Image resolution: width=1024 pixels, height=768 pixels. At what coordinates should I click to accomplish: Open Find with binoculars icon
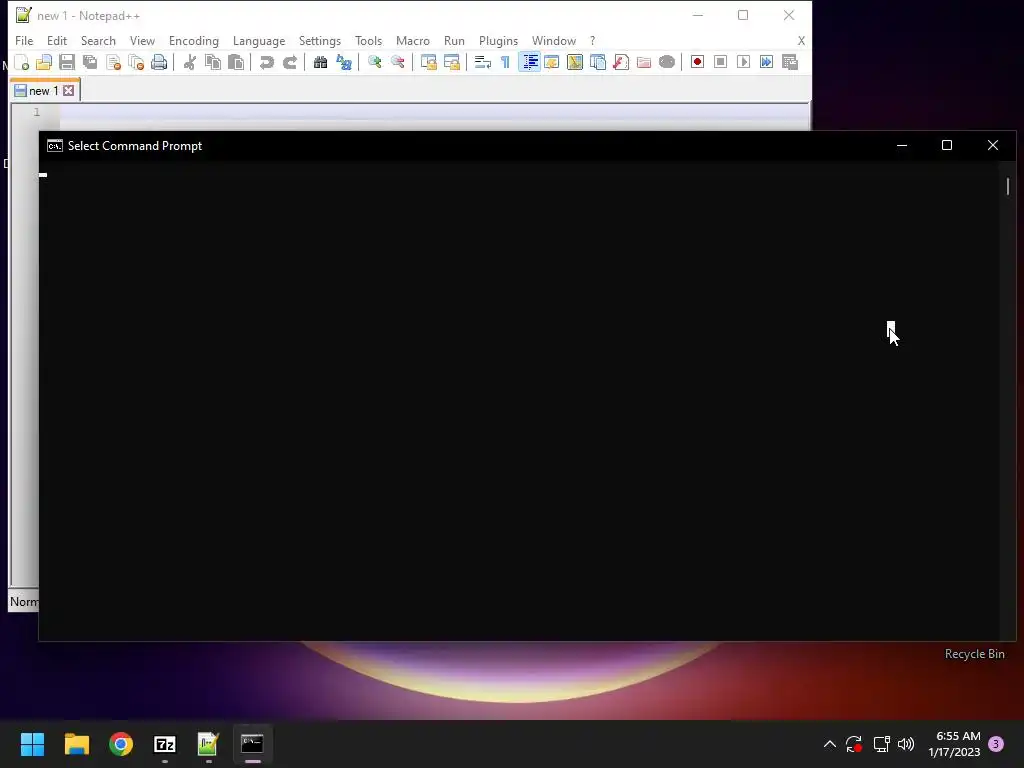(x=320, y=62)
